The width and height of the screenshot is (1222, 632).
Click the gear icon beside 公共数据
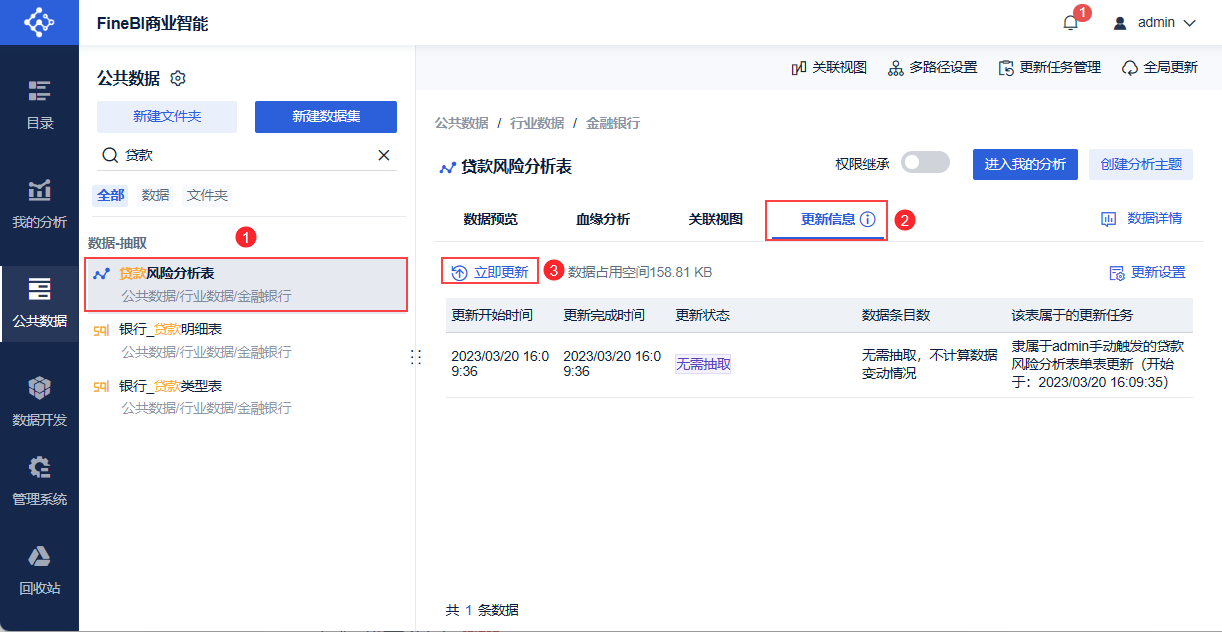pyautogui.click(x=179, y=78)
